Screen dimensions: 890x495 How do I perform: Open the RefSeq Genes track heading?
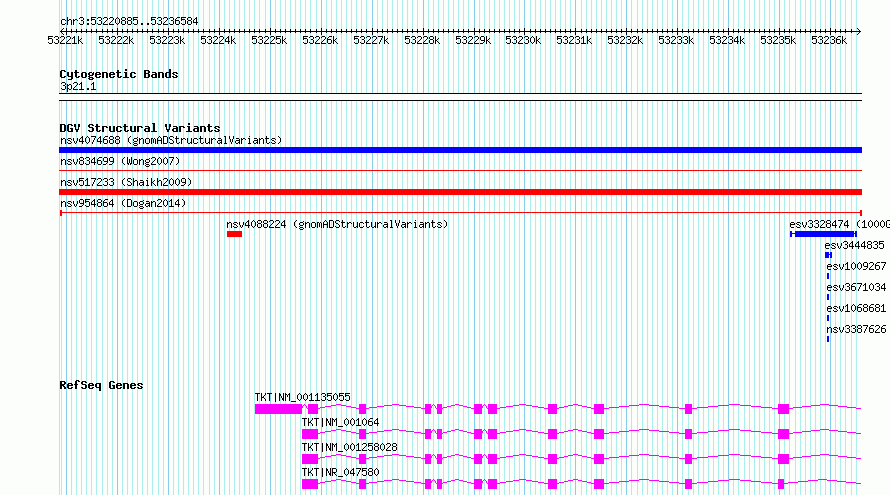pyautogui.click(x=101, y=385)
